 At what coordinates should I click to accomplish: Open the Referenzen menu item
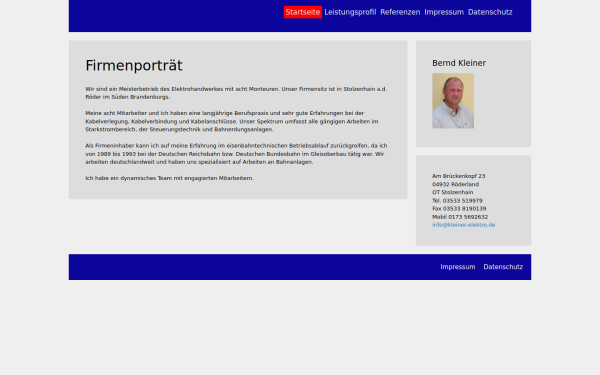(x=400, y=12)
